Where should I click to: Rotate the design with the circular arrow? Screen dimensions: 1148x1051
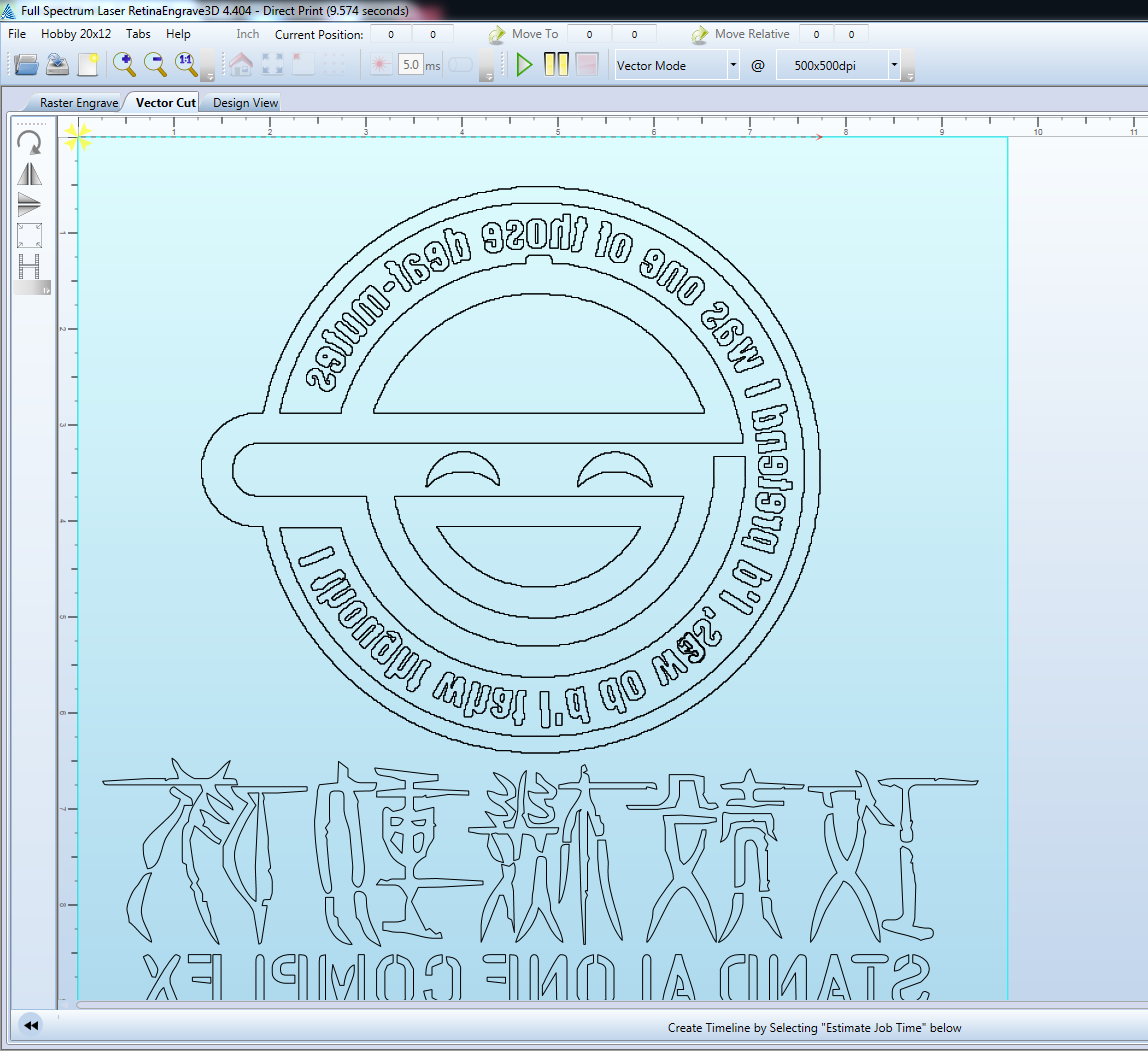tap(29, 143)
